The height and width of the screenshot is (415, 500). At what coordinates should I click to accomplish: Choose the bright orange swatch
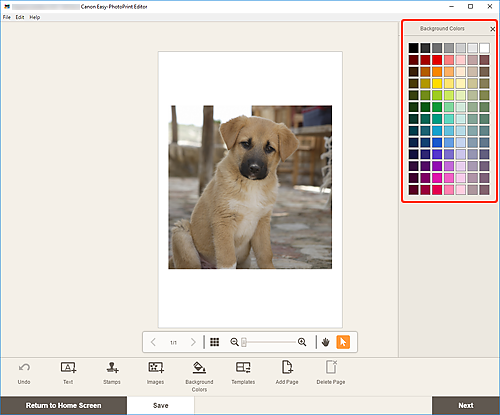(x=437, y=72)
